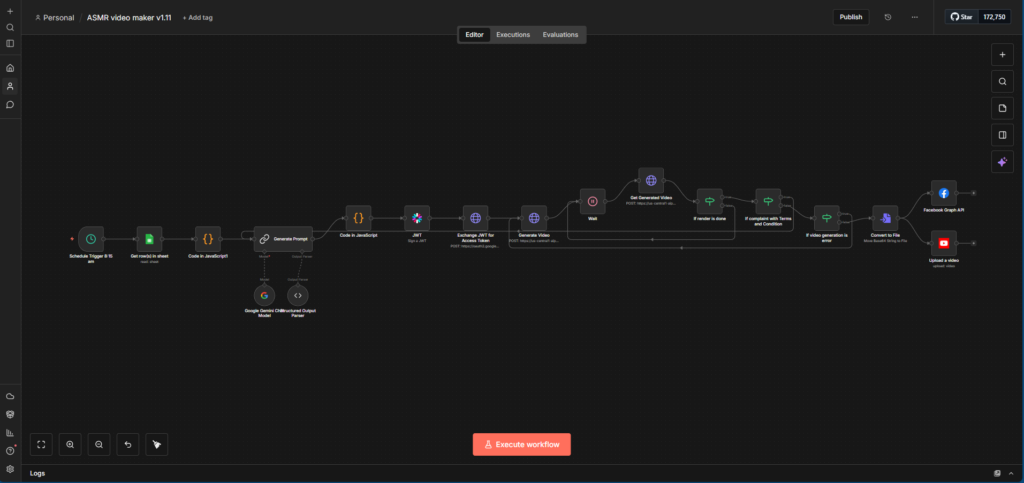The image size is (1024, 483).
Task: Switch to the Evaluations tab
Action: (x=560, y=35)
